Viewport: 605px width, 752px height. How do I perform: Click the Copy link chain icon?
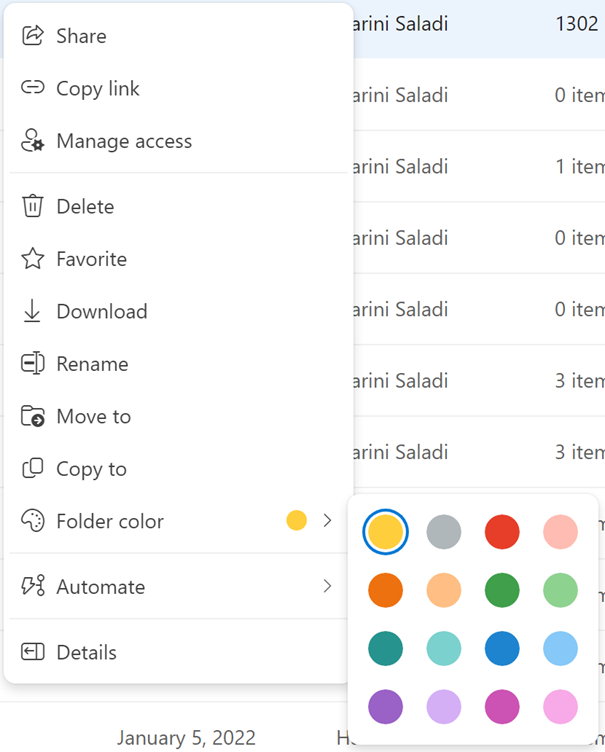point(33,88)
